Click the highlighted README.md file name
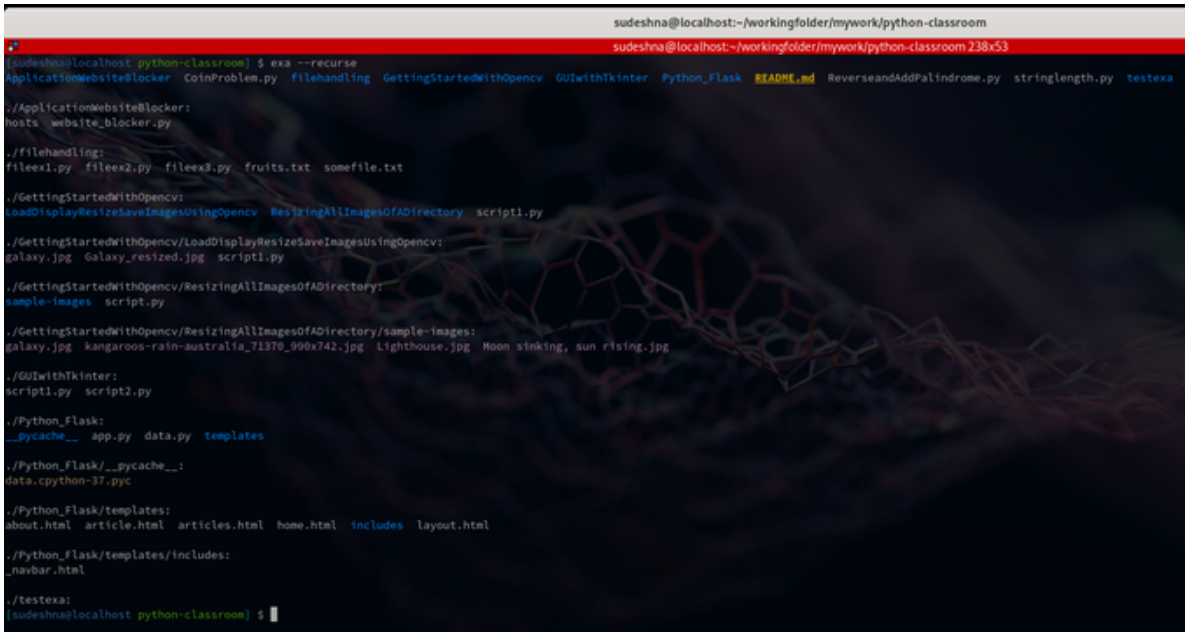This screenshot has height=638, width=1188. click(784, 78)
